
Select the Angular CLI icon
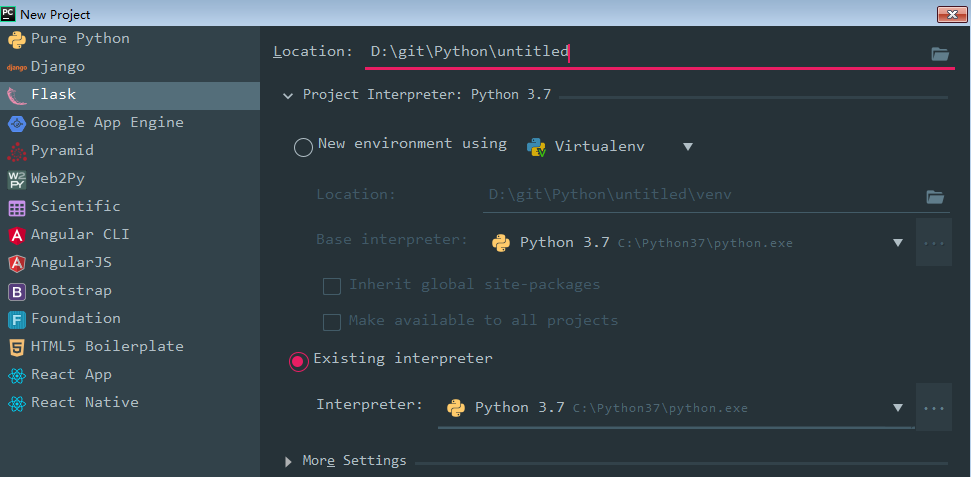click(x=16, y=235)
